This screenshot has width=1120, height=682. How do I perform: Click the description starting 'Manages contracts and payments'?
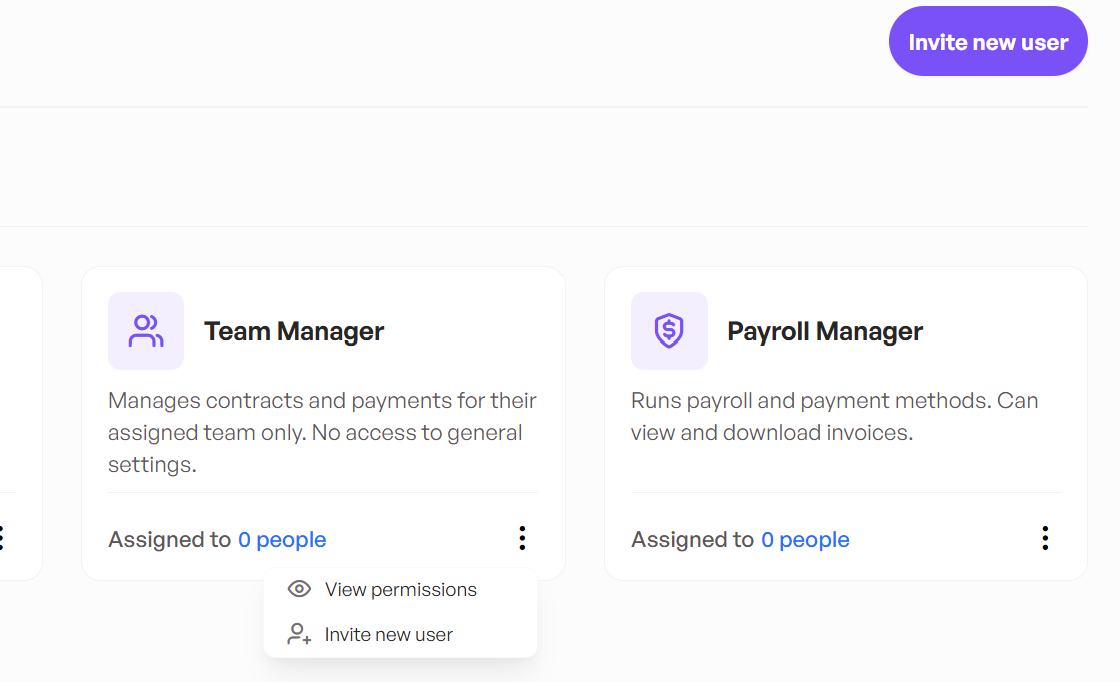(322, 432)
